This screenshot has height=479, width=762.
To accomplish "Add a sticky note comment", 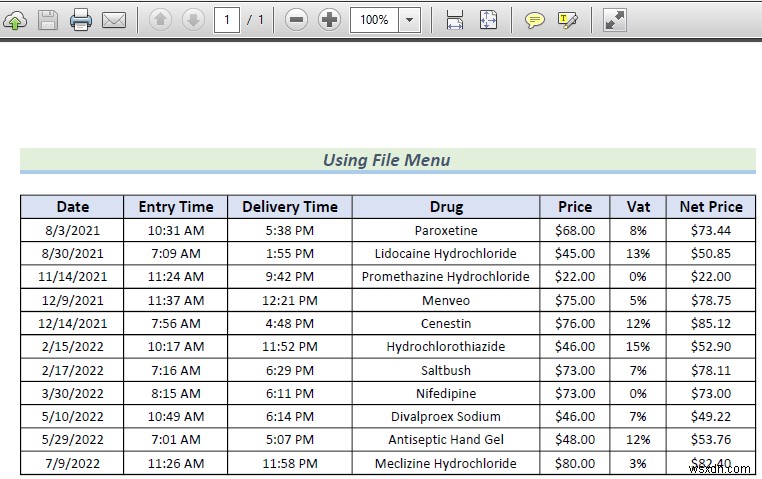I will (535, 20).
